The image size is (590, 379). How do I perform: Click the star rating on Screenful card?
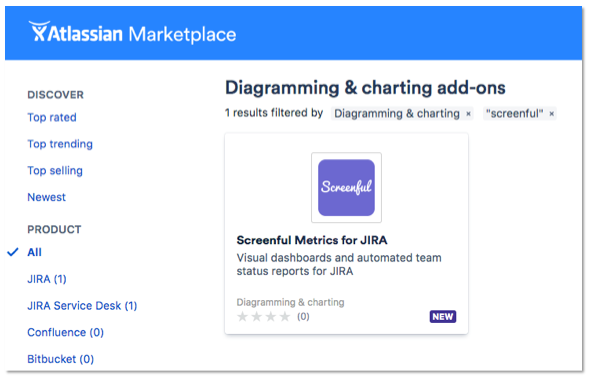point(264,317)
